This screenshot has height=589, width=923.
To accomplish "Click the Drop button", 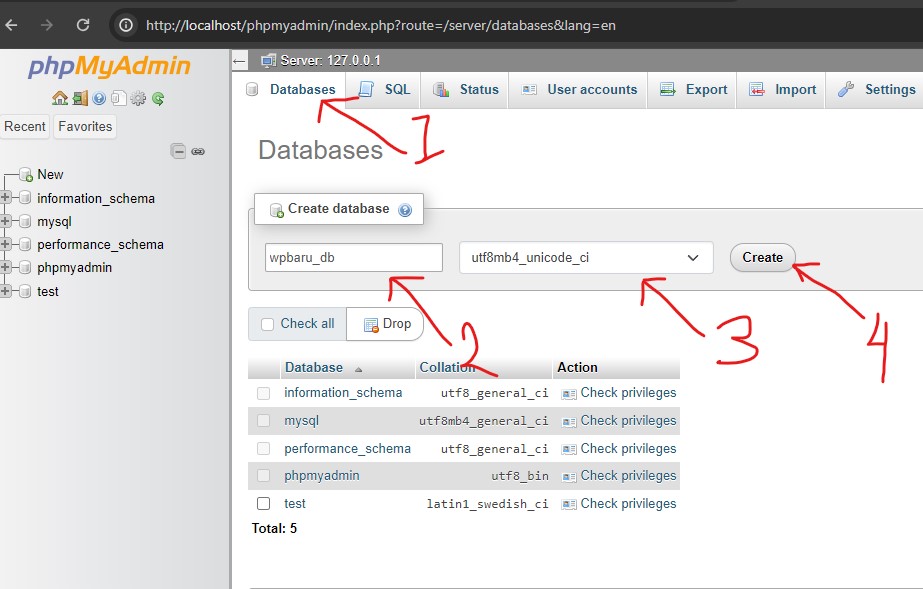I will 388,324.
